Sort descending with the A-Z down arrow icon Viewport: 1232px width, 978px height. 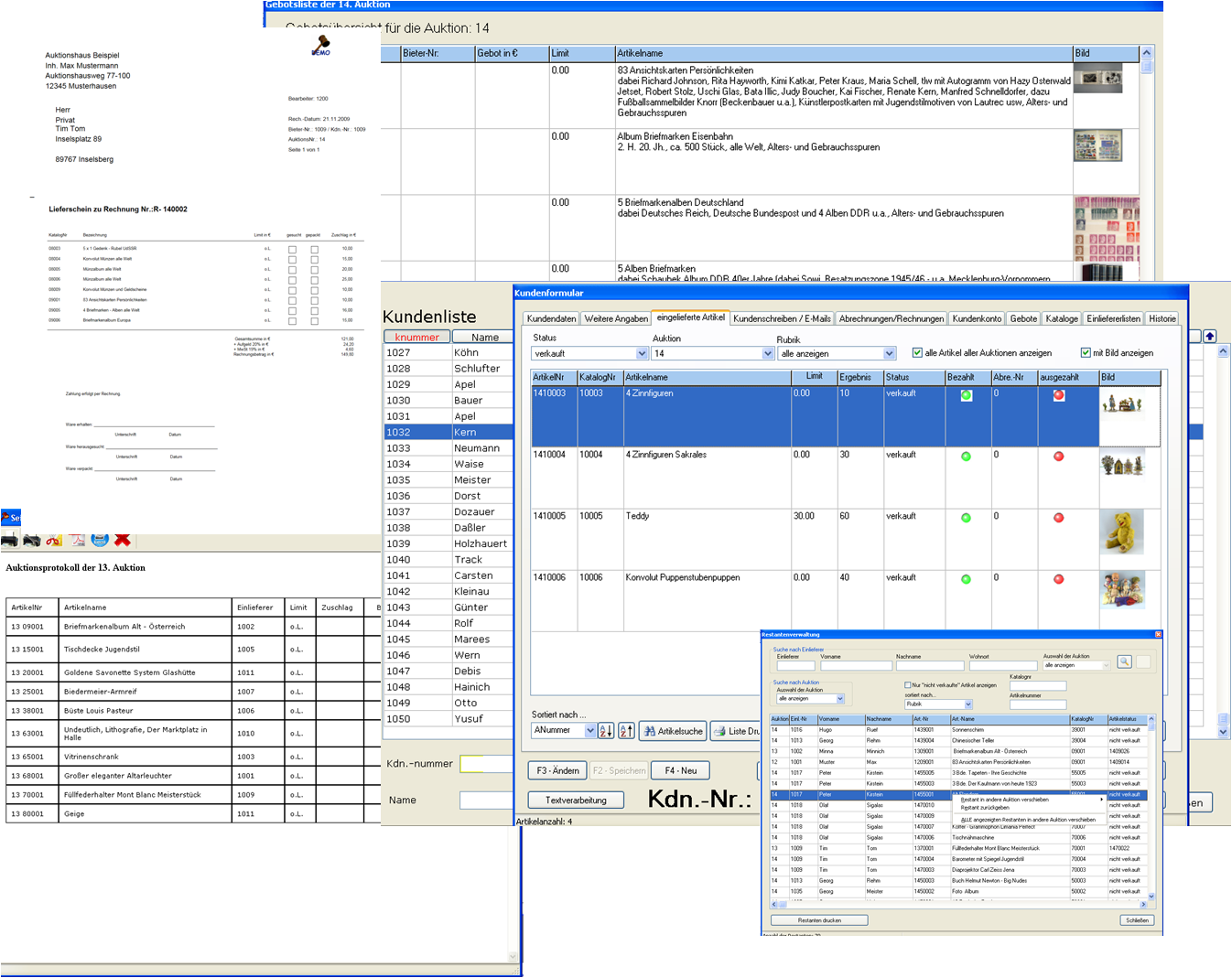606,731
